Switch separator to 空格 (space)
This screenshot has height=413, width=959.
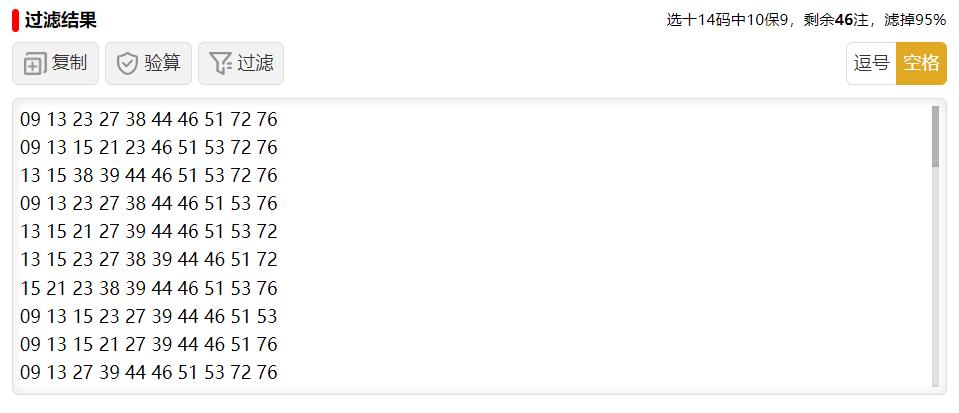click(x=921, y=63)
